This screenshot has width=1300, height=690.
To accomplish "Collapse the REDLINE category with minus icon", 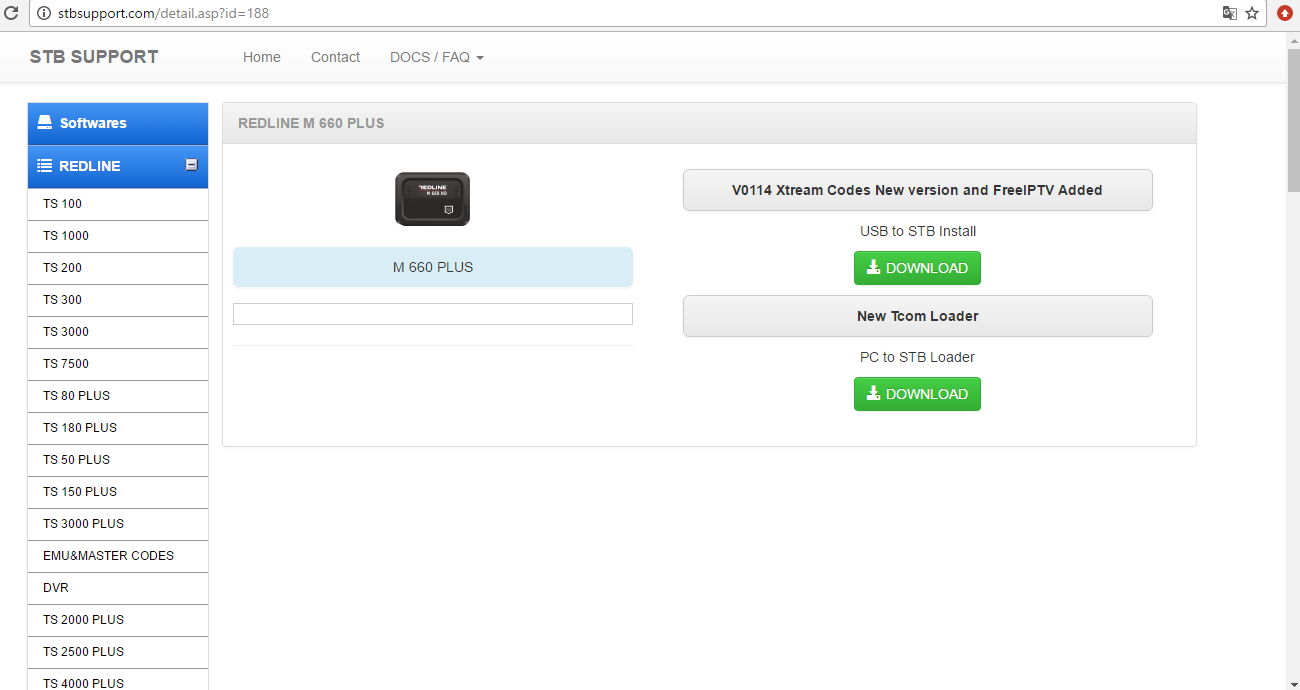I will (192, 165).
